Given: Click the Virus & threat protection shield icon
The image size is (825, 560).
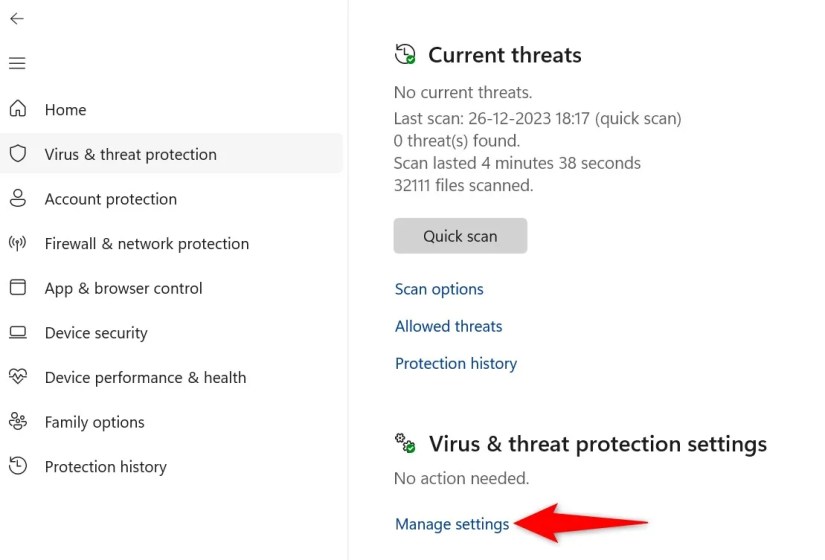Looking at the screenshot, I should (17, 154).
